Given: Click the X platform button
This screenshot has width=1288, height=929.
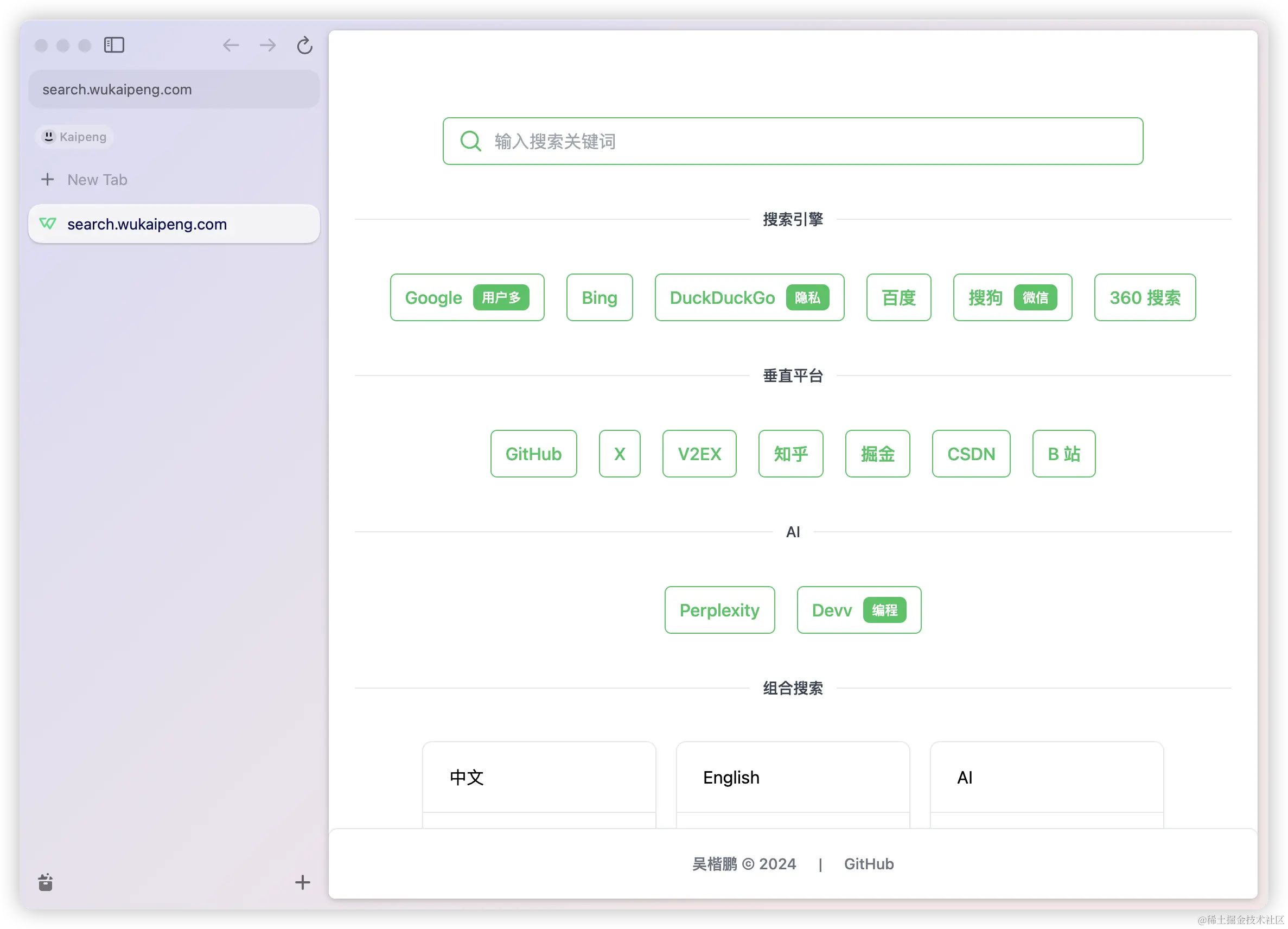Looking at the screenshot, I should point(620,454).
